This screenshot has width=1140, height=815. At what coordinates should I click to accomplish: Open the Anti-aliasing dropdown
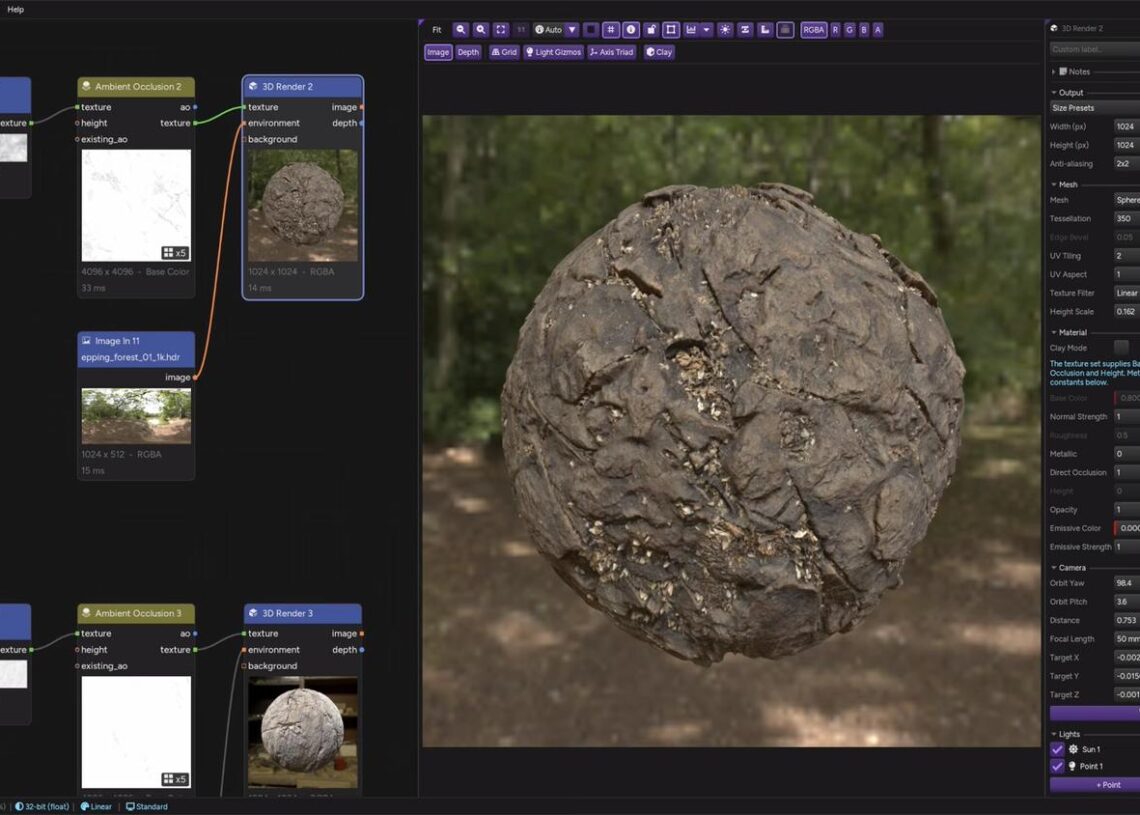point(1127,164)
